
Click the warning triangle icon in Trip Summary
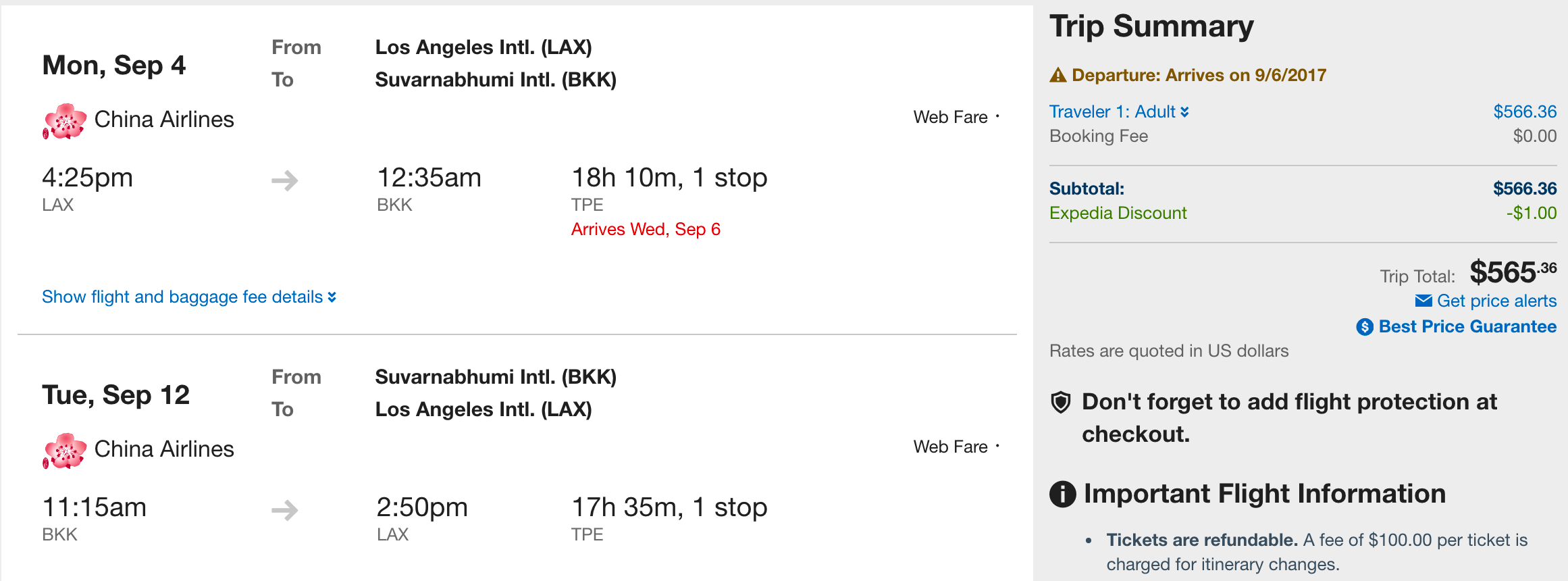(x=1057, y=75)
